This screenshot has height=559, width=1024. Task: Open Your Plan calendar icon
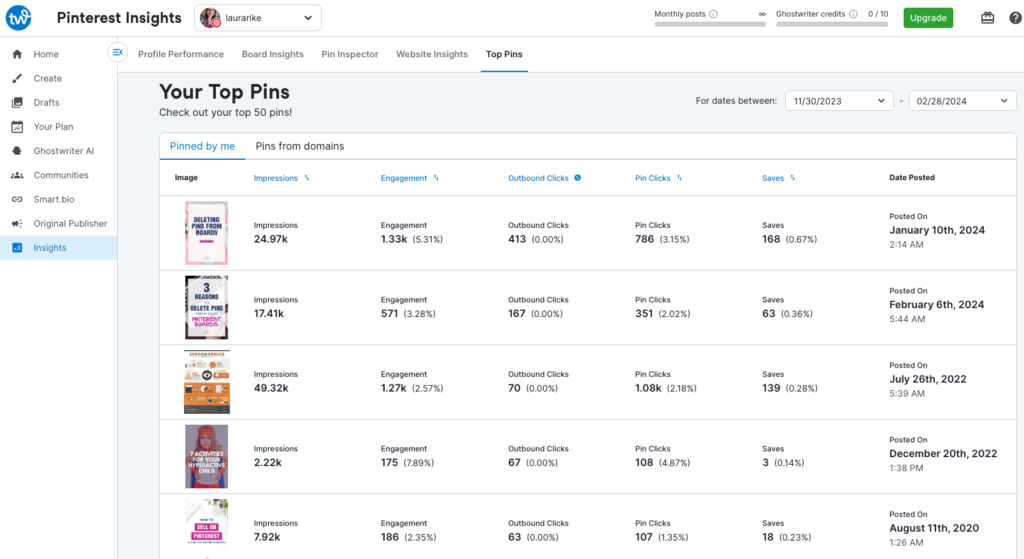17,127
